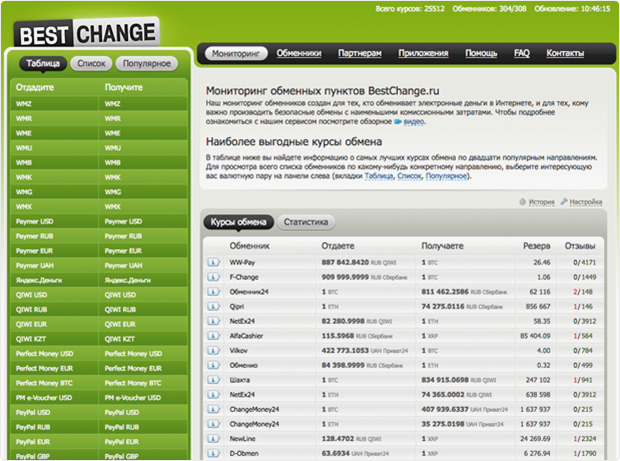
Task: Click the Обменник column header
Action: pyautogui.click(x=250, y=246)
